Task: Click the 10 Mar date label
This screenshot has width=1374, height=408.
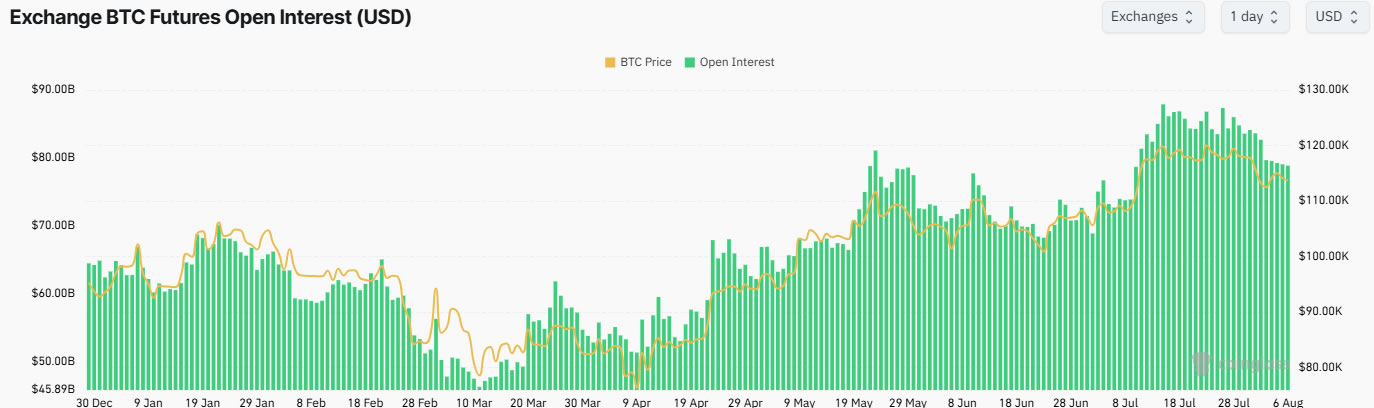Action: (474, 402)
